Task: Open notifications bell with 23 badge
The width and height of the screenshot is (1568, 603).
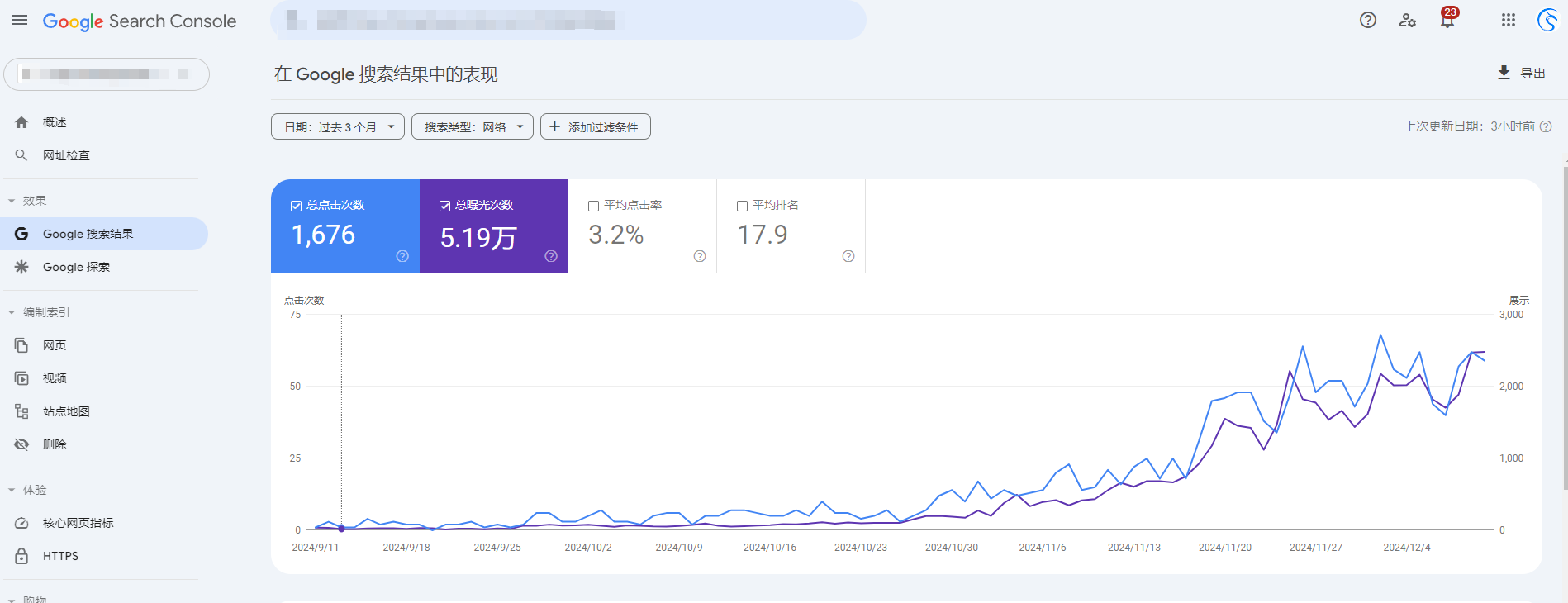Action: [1447, 19]
